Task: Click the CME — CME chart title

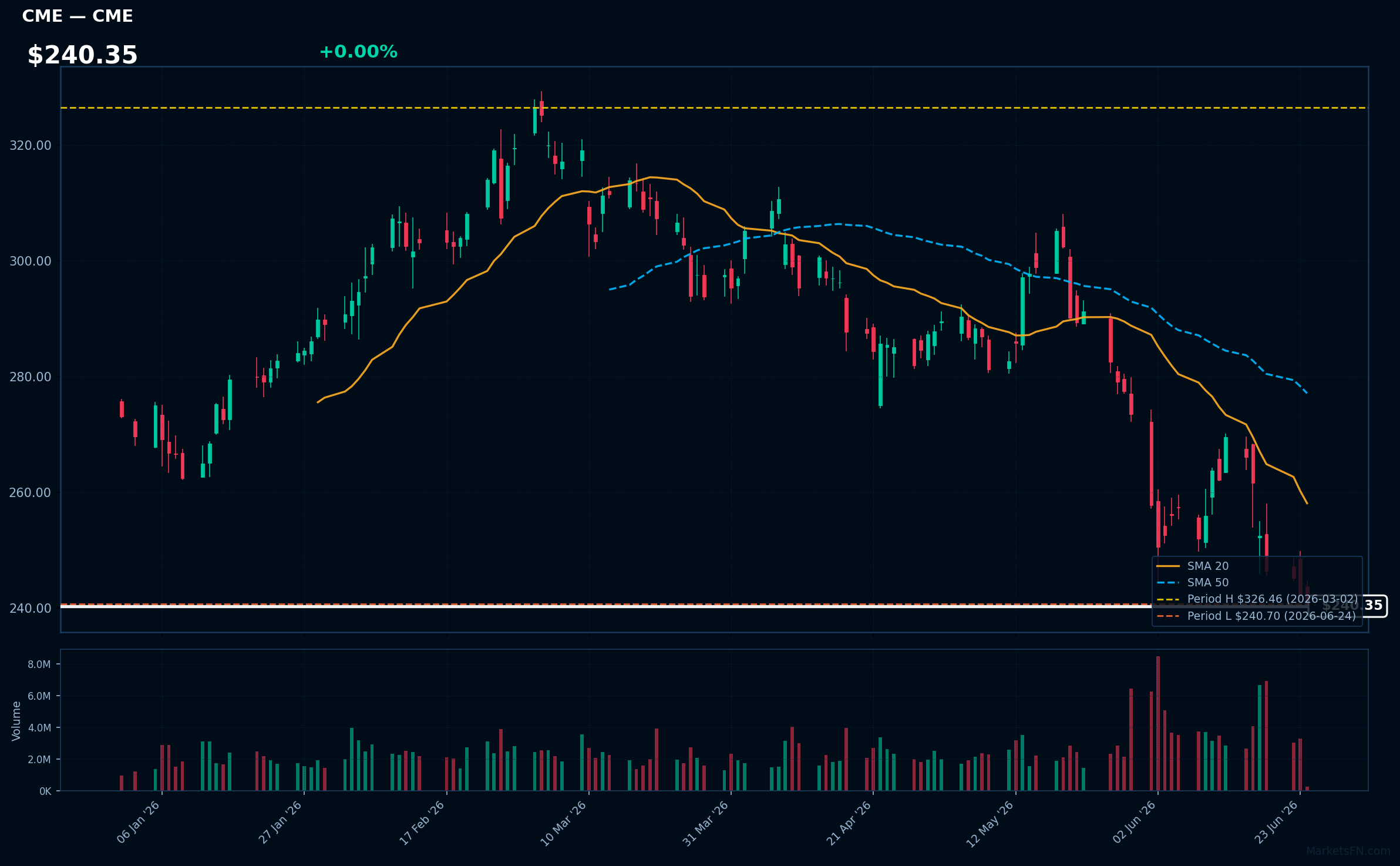Action: (78, 16)
